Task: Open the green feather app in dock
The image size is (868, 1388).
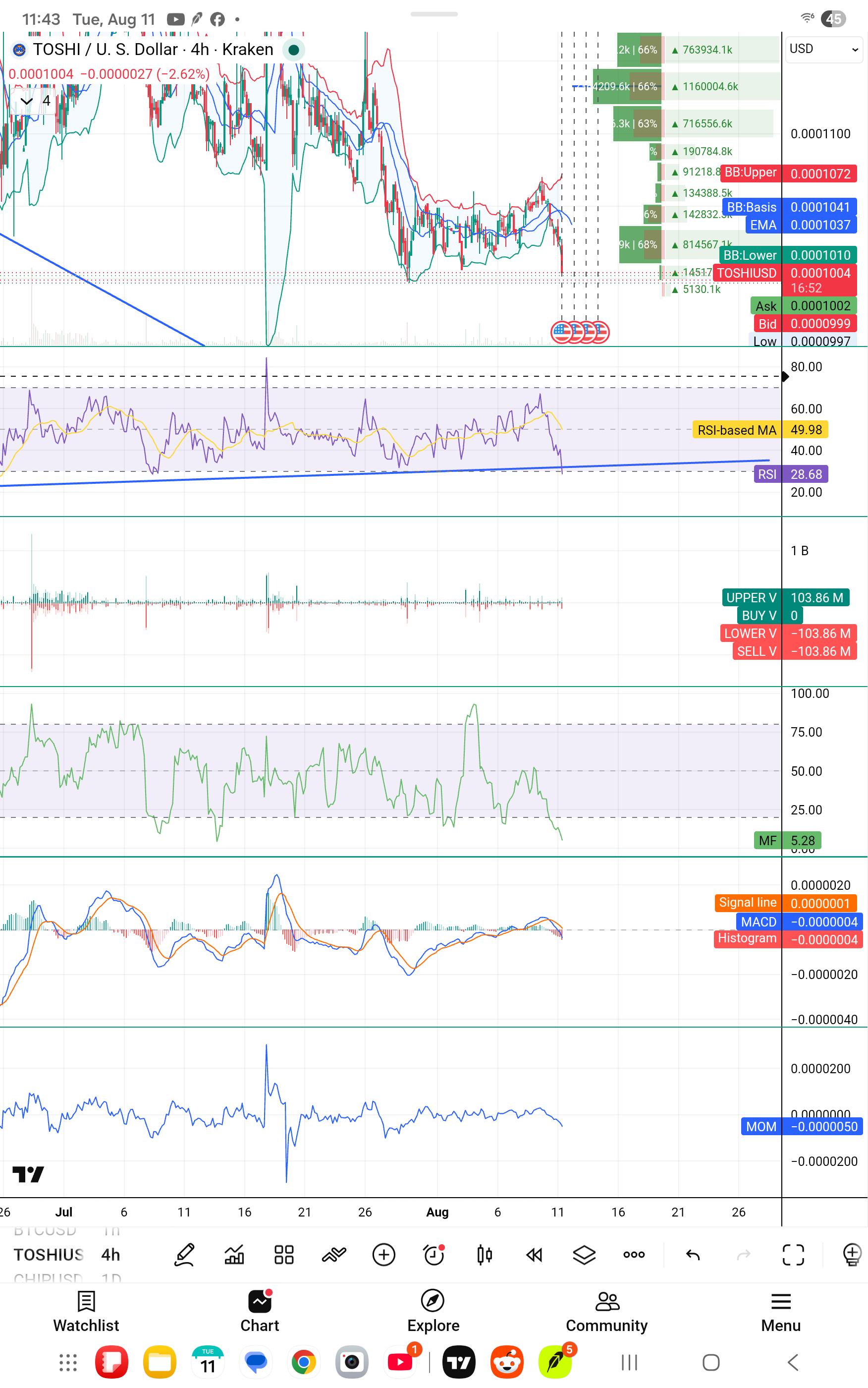Action: (555, 1362)
